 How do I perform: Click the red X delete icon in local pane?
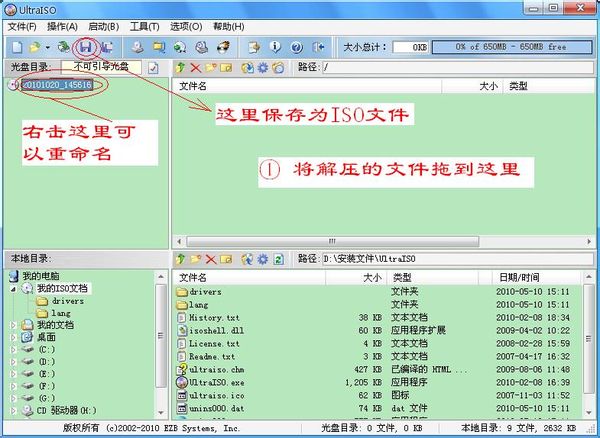click(x=211, y=260)
